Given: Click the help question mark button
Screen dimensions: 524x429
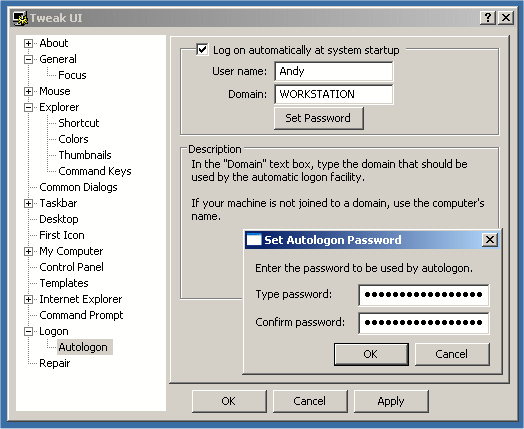Looking at the screenshot, I should click(x=488, y=18).
